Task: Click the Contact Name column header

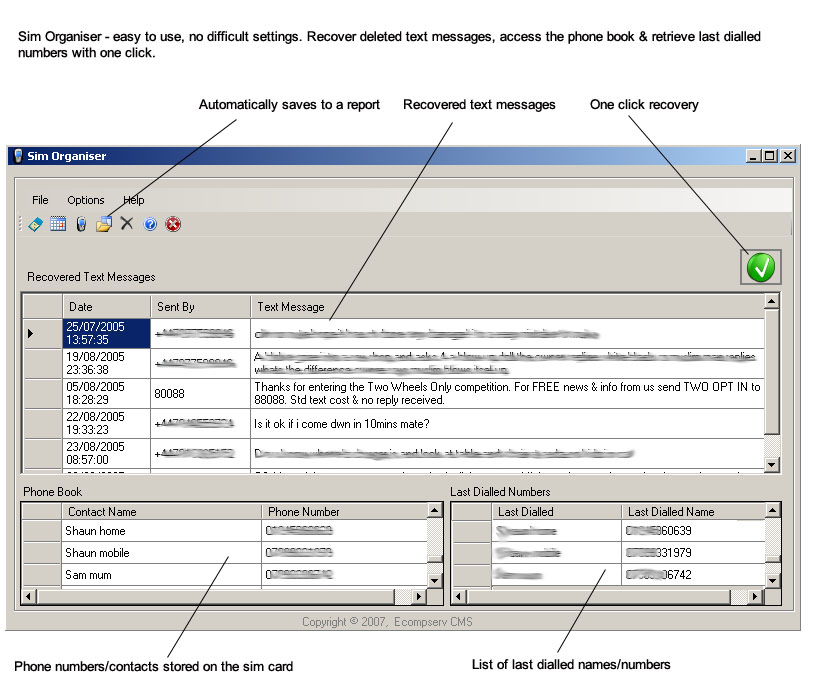Action: 162,512
